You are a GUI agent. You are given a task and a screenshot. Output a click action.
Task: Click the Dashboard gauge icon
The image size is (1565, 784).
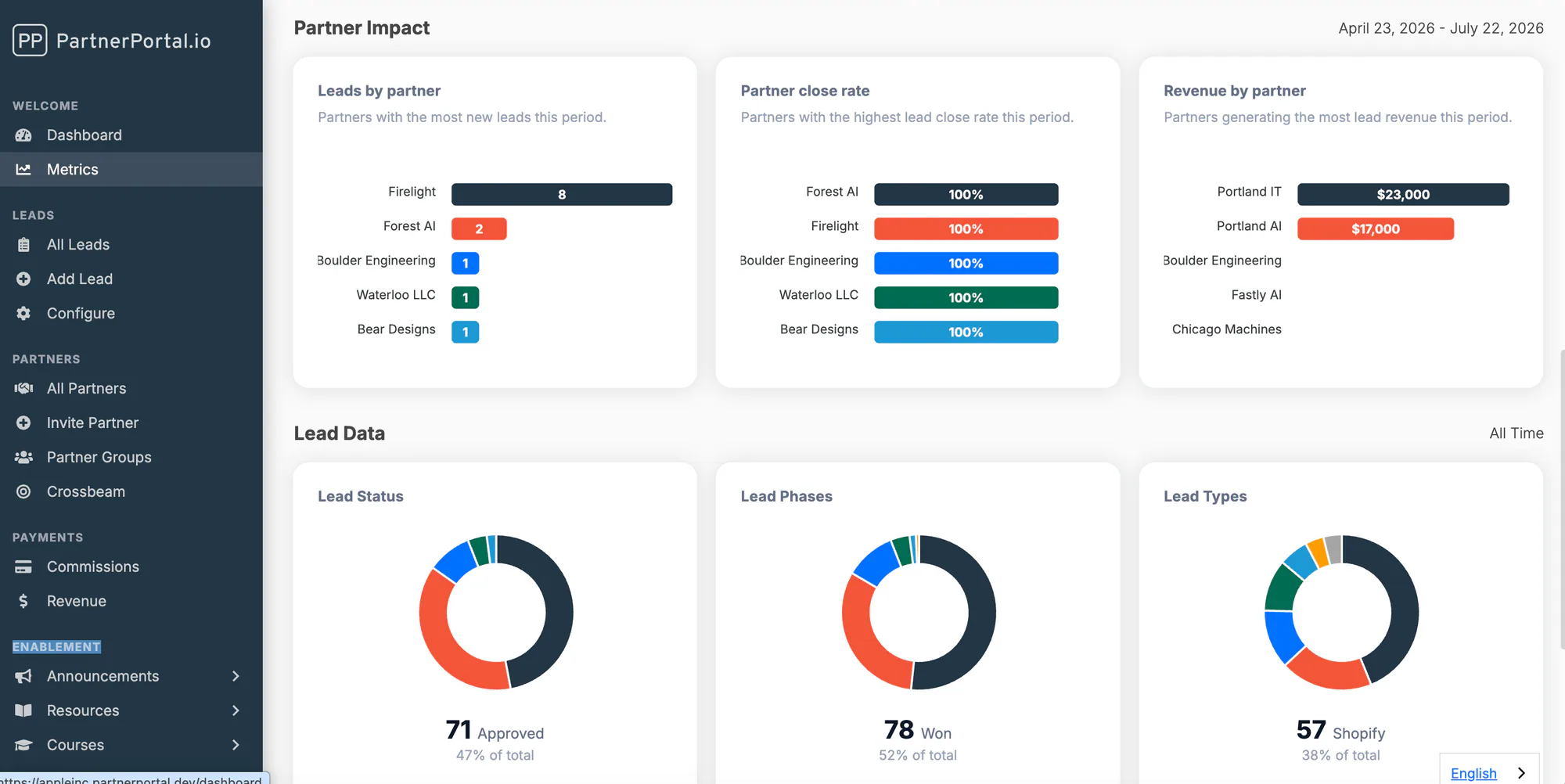23,135
